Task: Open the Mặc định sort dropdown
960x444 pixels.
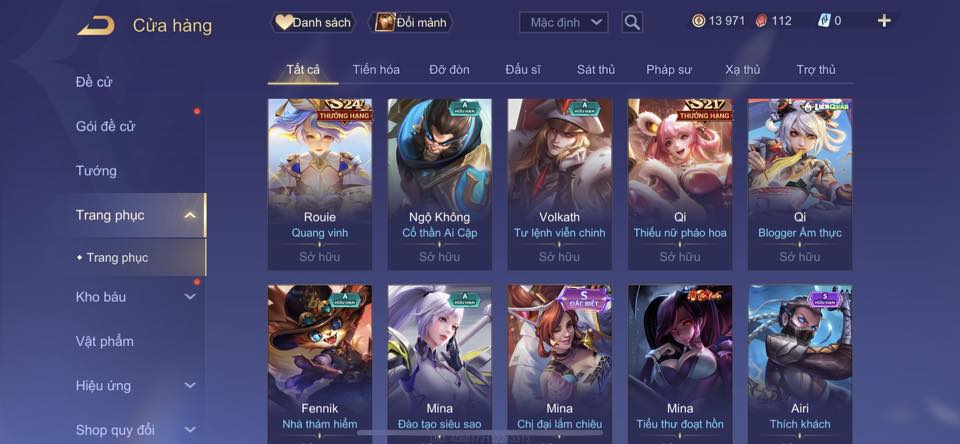Action: (563, 23)
